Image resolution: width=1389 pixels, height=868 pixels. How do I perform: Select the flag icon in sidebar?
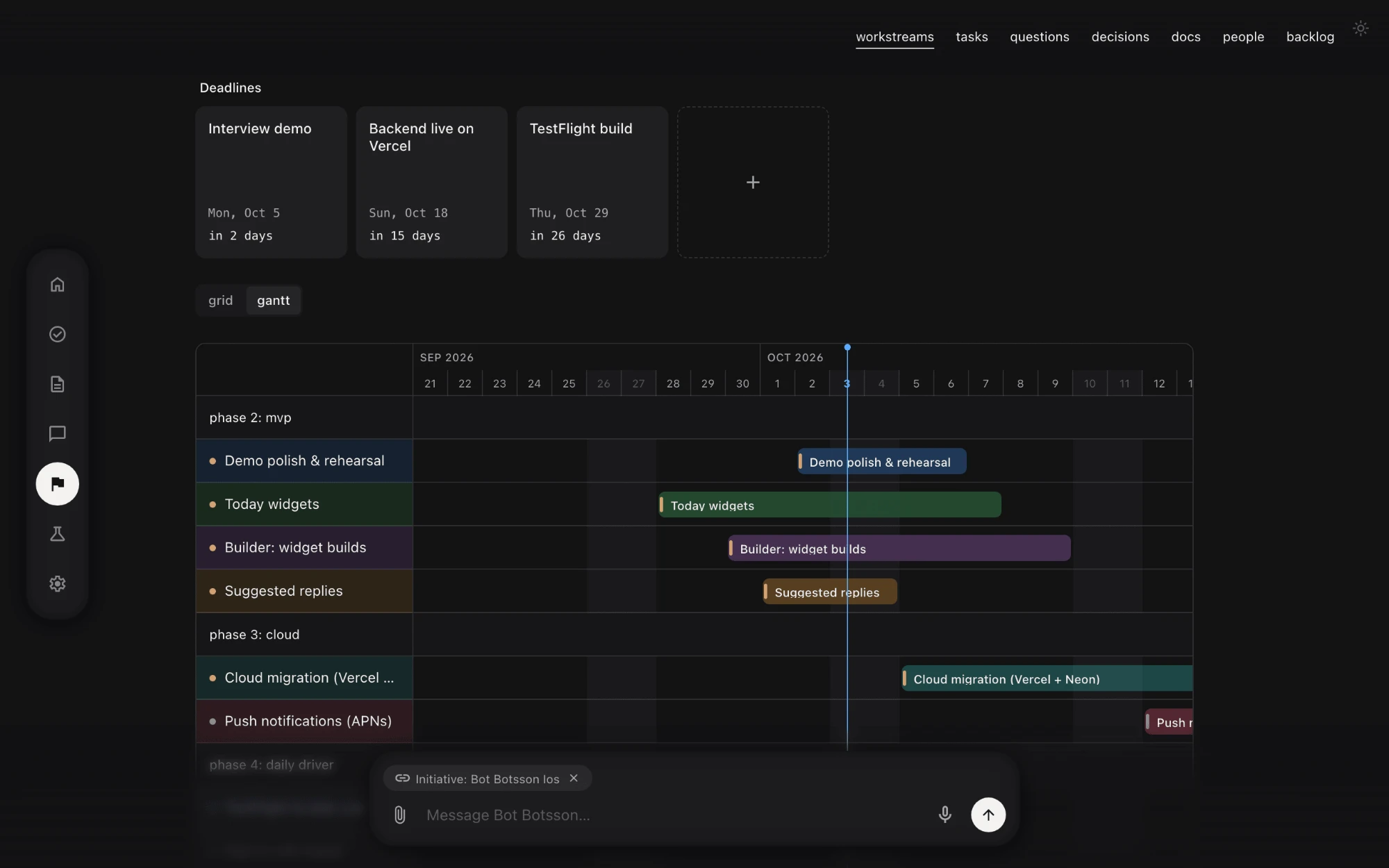pyautogui.click(x=58, y=484)
